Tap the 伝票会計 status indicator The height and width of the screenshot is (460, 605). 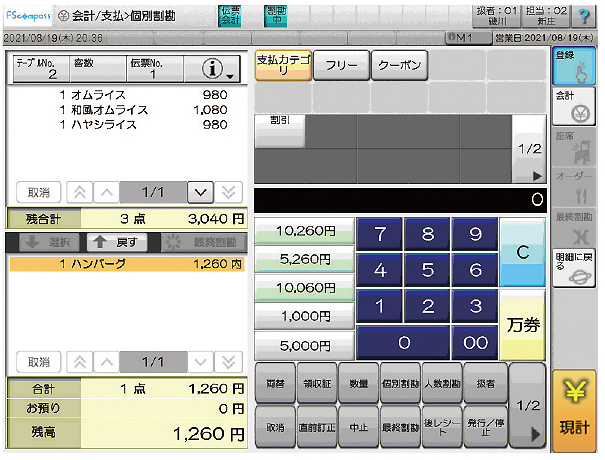(230, 16)
